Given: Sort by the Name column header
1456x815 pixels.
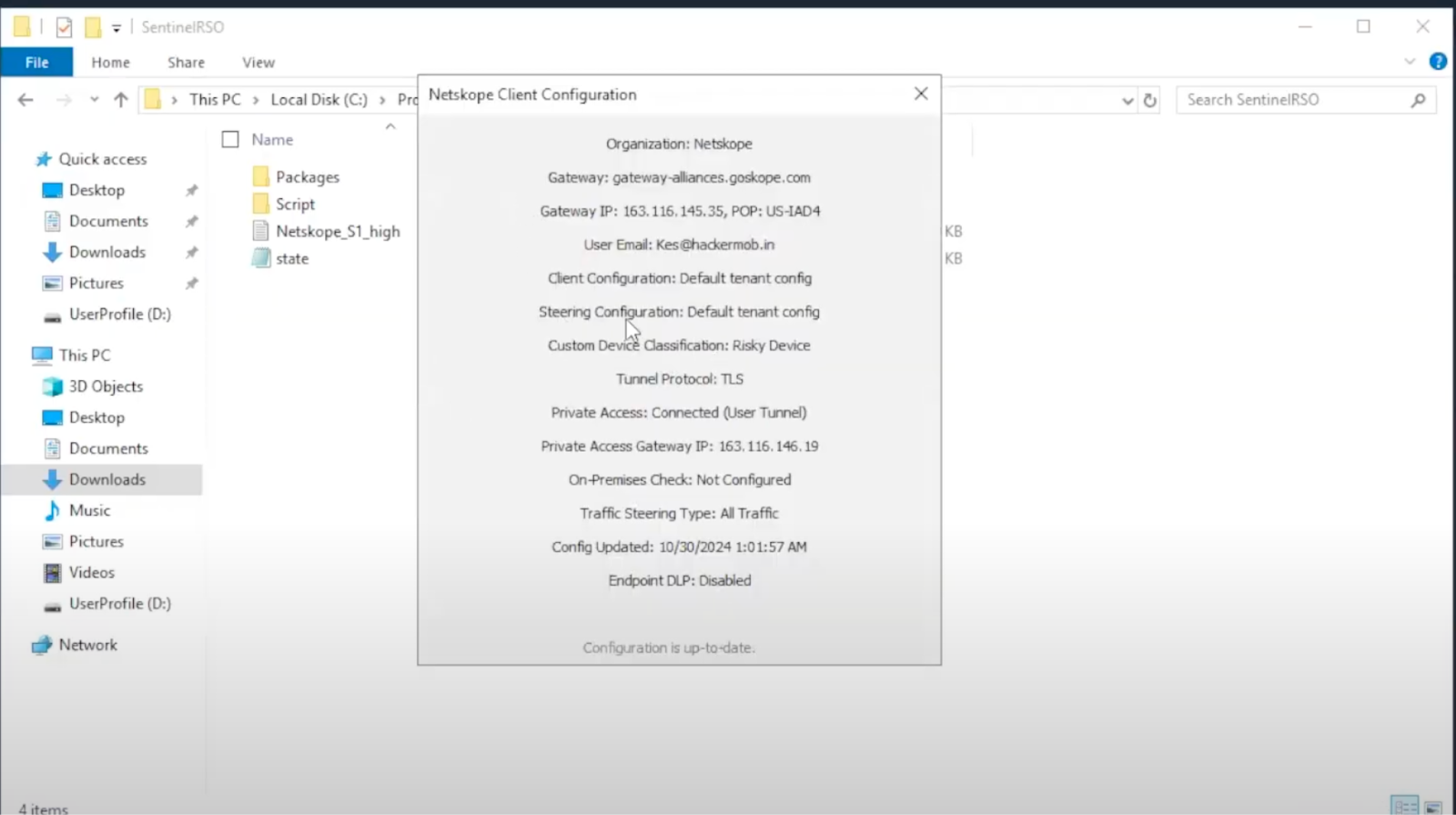Looking at the screenshot, I should click(x=272, y=139).
